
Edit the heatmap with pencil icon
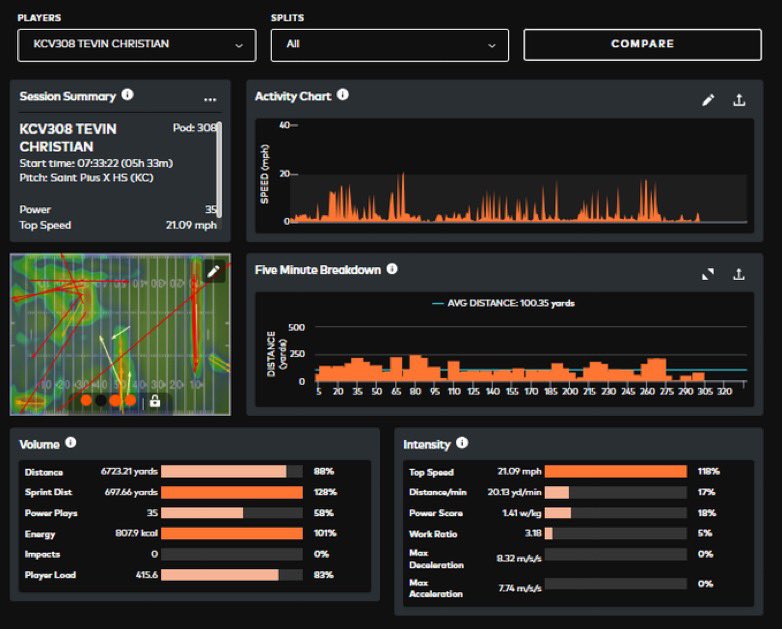[213, 271]
